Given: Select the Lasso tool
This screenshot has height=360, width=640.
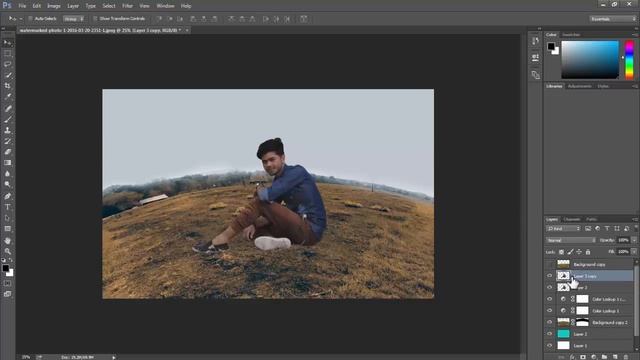Looking at the screenshot, I should (8, 64).
